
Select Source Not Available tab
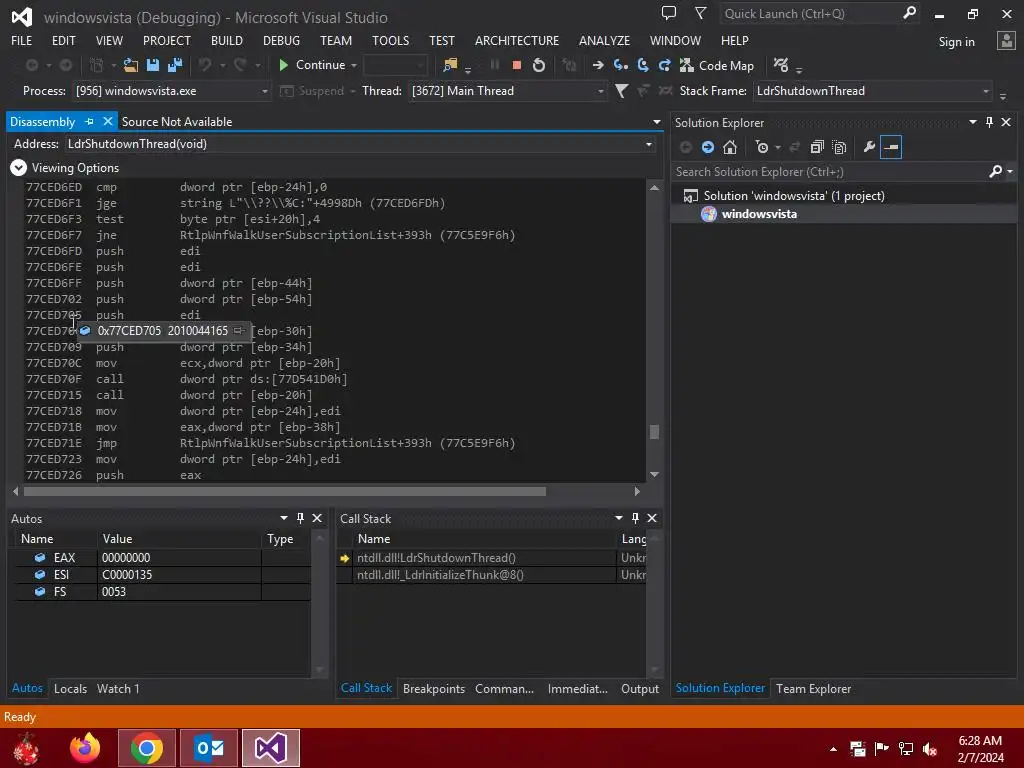176,122
